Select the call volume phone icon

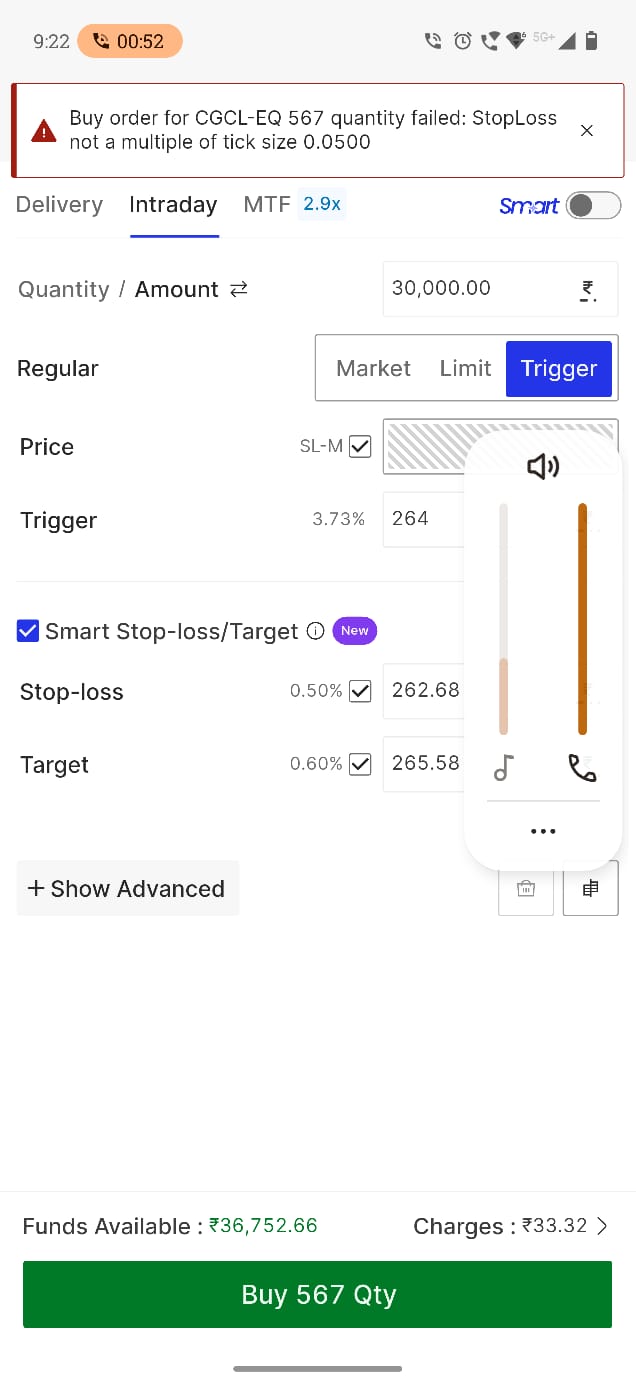tap(582, 768)
